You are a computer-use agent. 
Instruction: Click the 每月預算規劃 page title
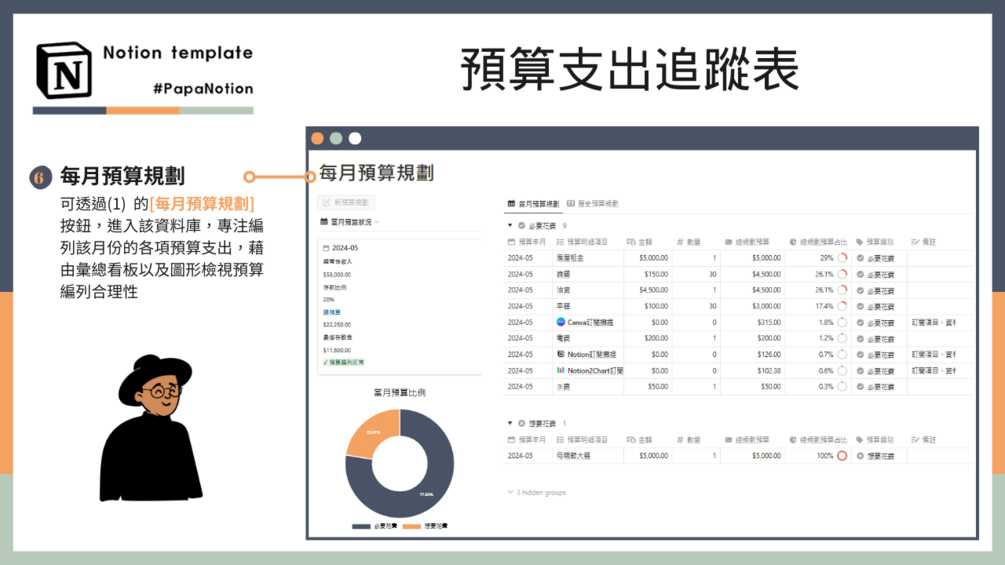[376, 173]
